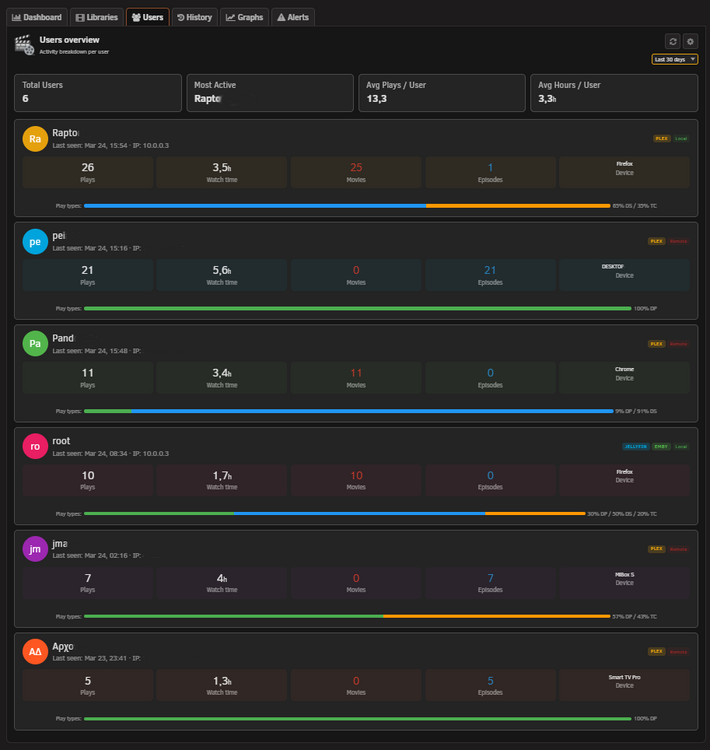710x750 pixels.
Task: Click the JELLYFIN badge on root
Action: click(635, 446)
